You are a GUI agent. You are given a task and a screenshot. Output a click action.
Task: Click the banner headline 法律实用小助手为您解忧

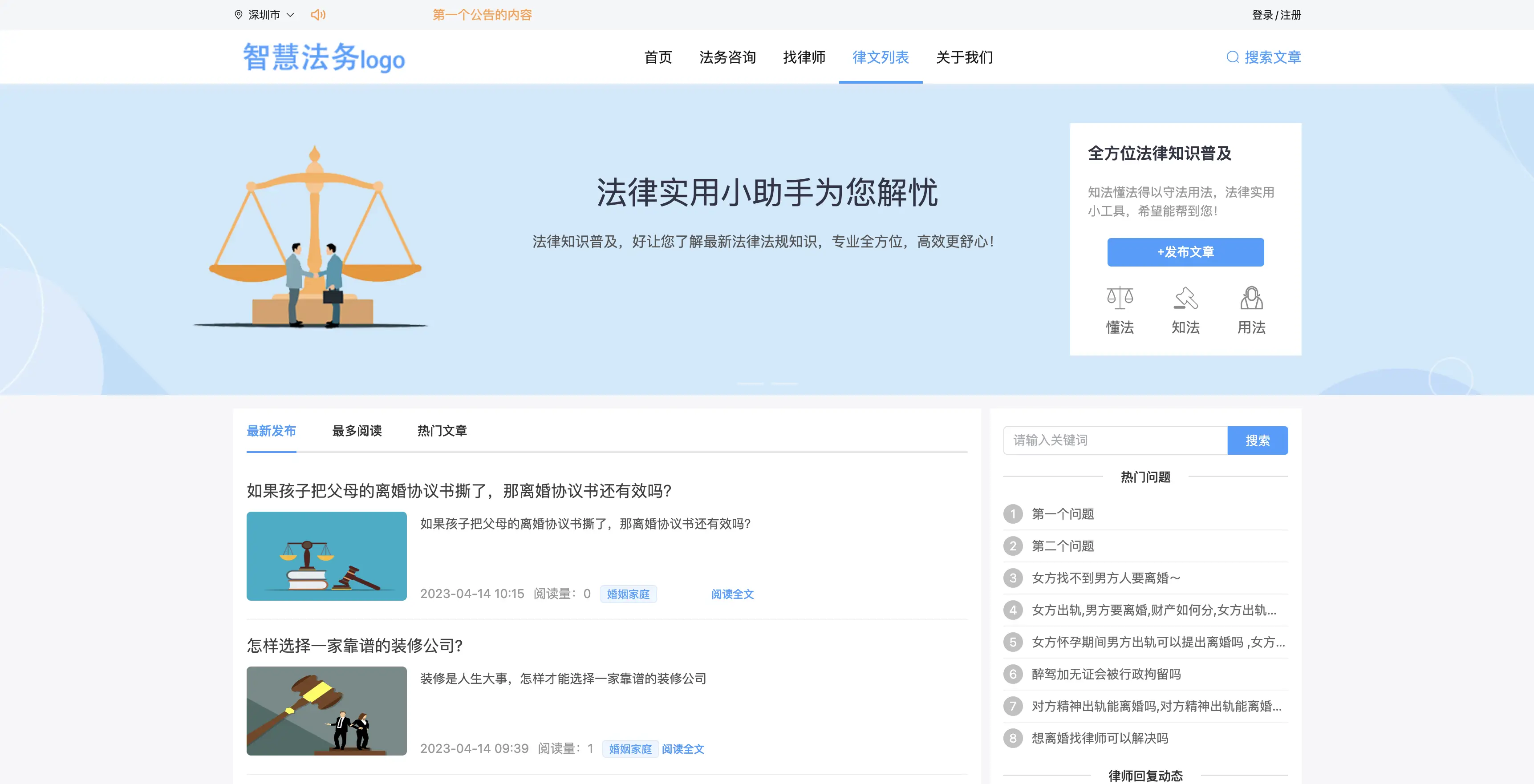pyautogui.click(x=767, y=192)
